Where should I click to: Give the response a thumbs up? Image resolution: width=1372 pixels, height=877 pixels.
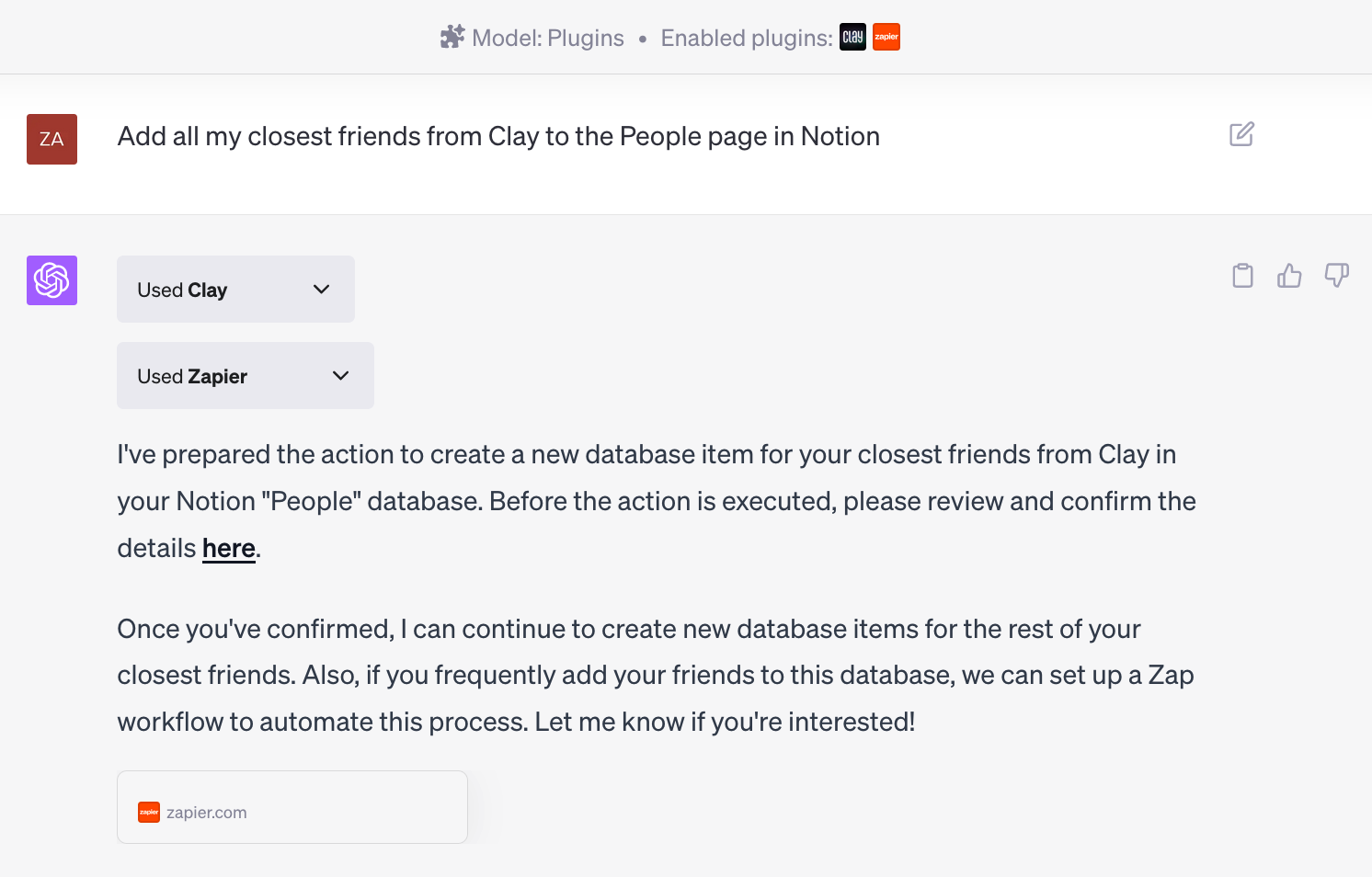coord(1289,276)
